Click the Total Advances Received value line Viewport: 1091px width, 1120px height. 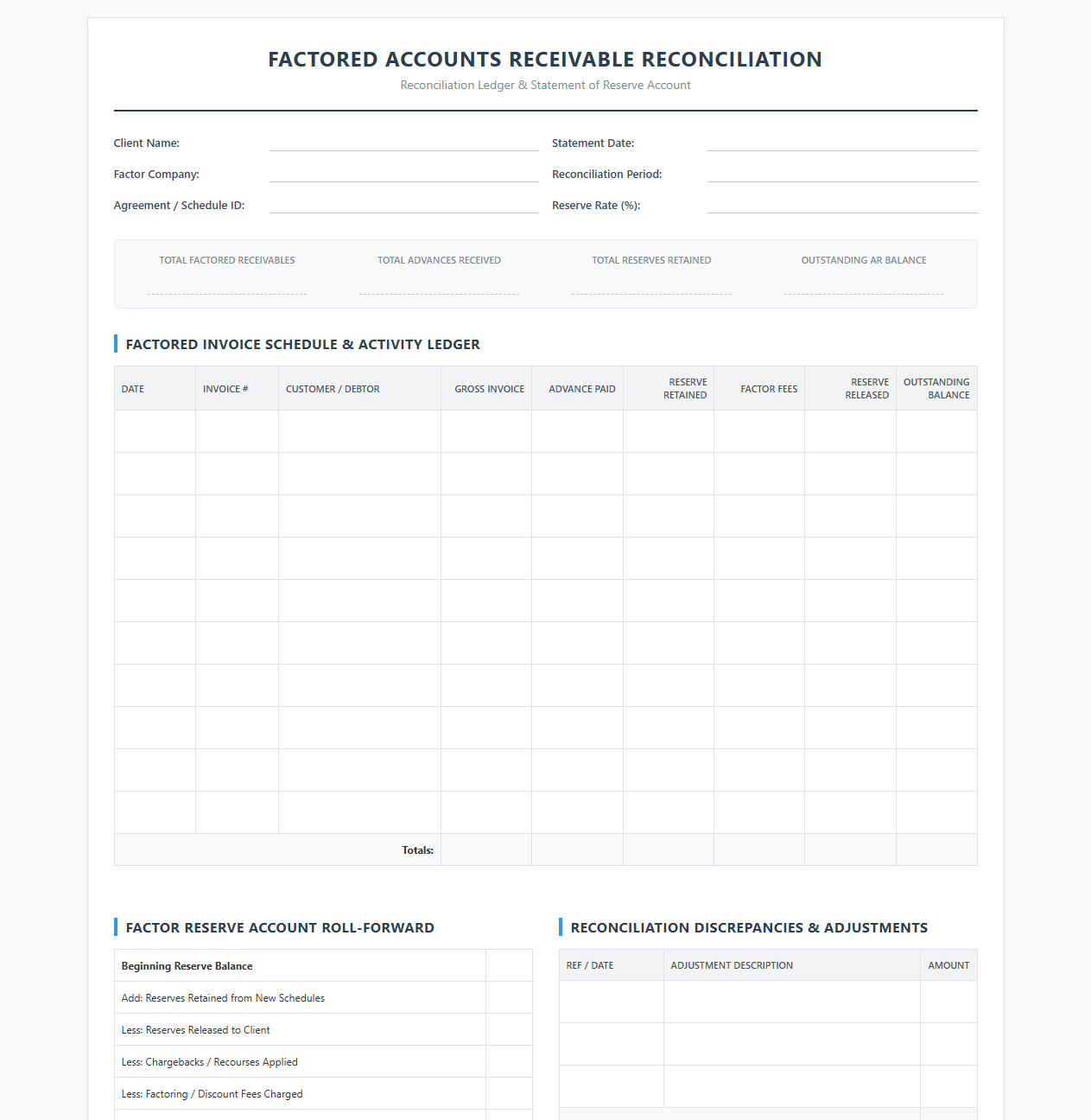(x=439, y=284)
